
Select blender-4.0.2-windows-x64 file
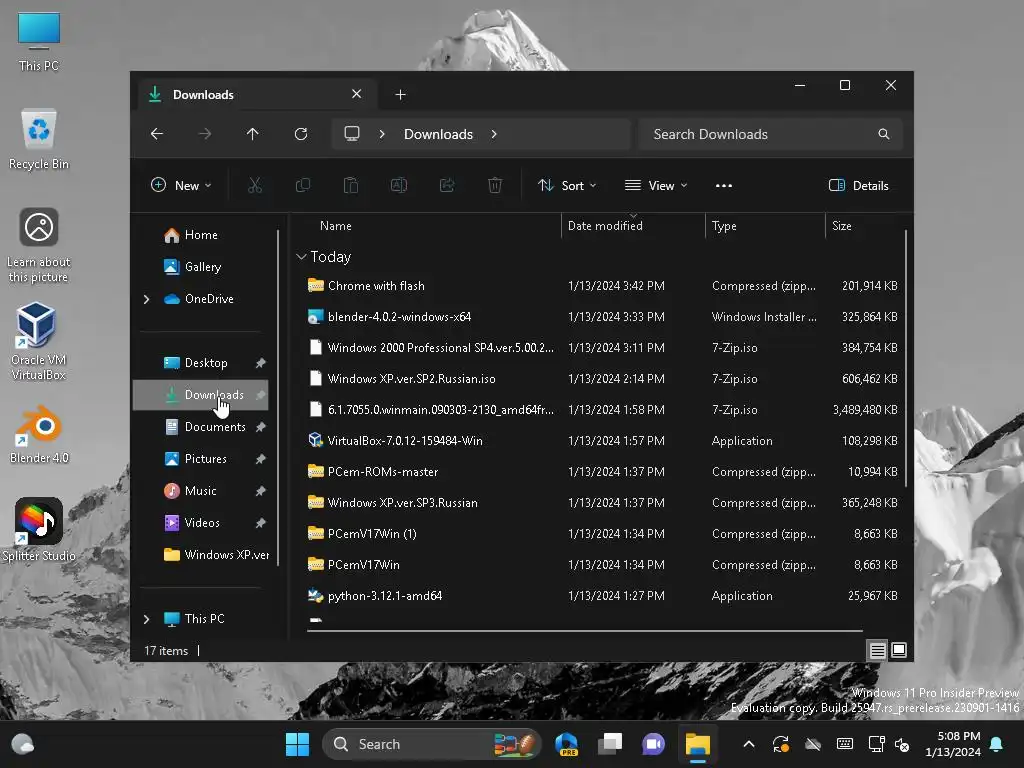tap(601, 317)
